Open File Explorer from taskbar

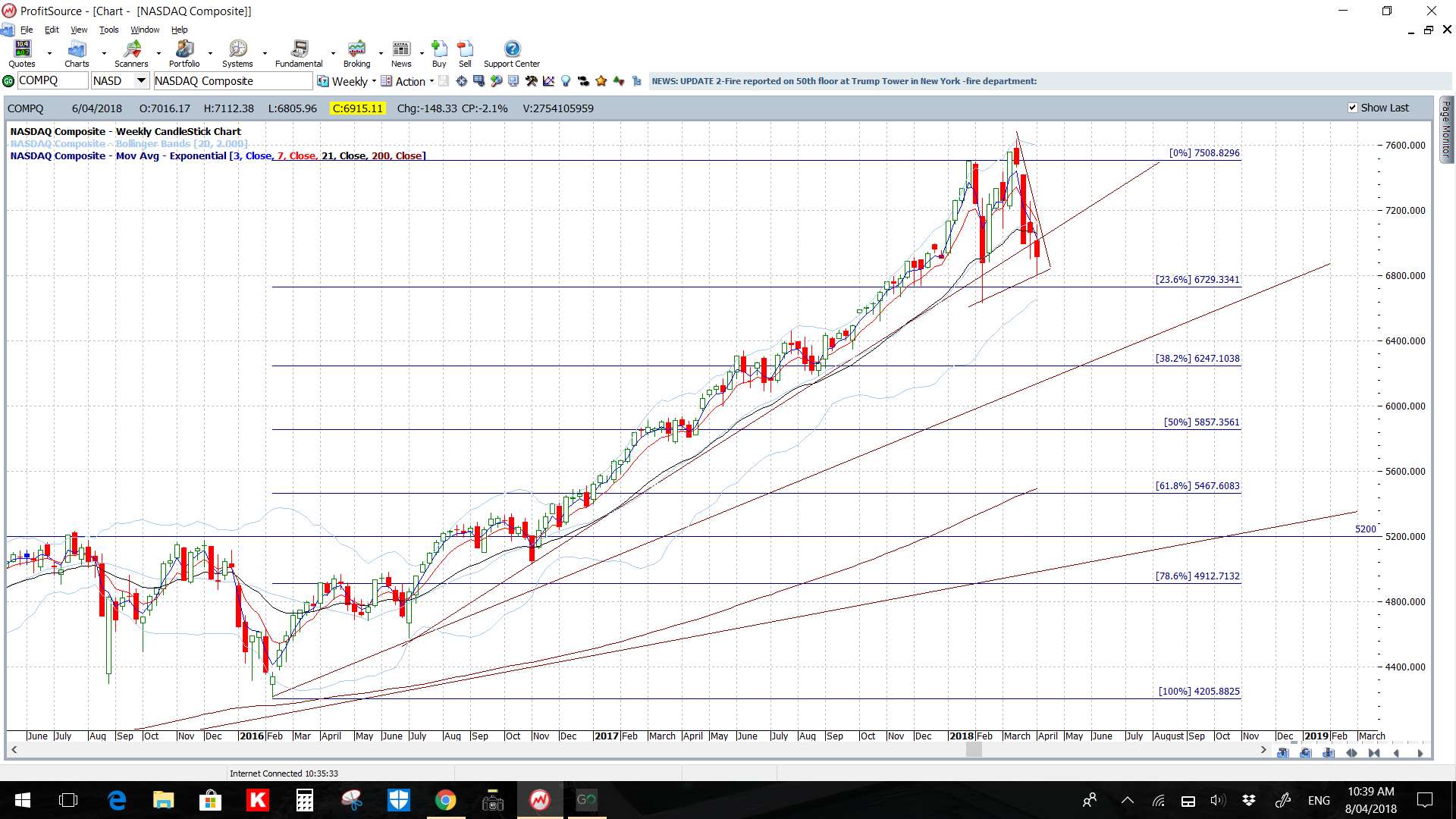pyautogui.click(x=163, y=800)
